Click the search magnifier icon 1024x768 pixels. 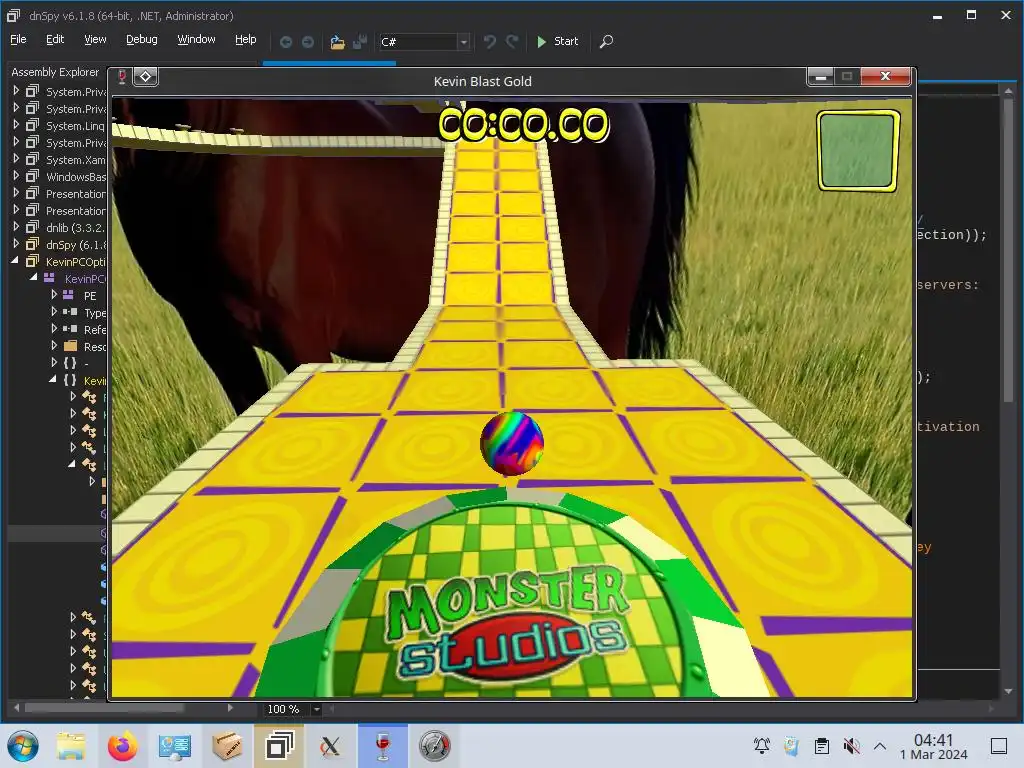(606, 42)
